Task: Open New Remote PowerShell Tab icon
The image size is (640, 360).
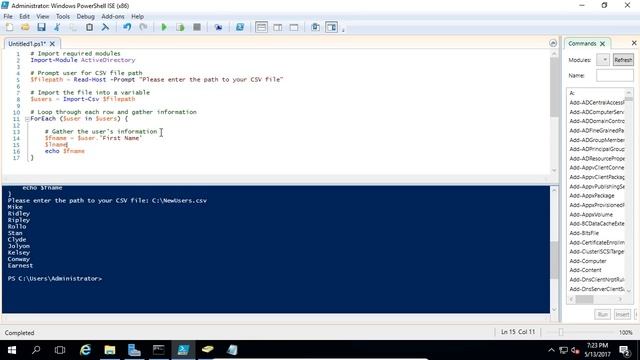Action: 218,27
